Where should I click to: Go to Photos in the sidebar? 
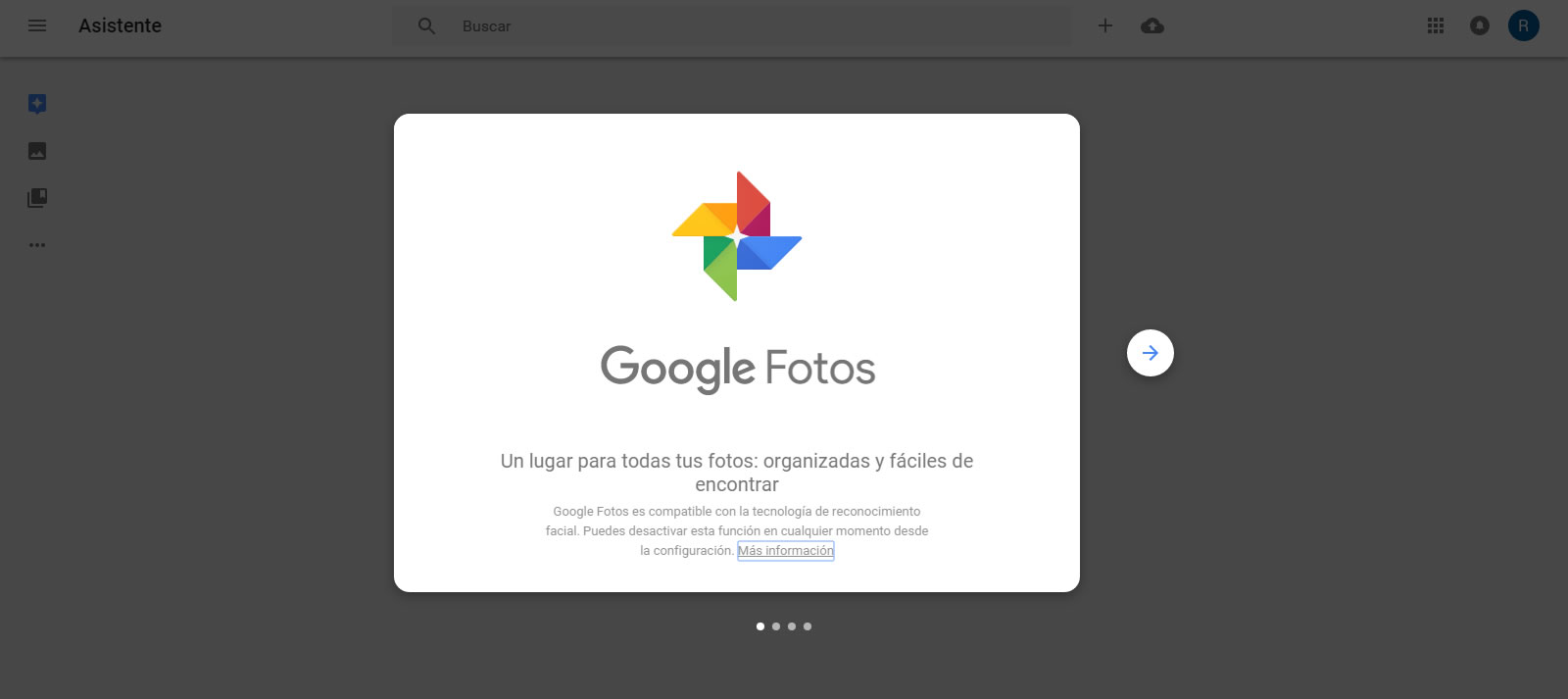[37, 151]
